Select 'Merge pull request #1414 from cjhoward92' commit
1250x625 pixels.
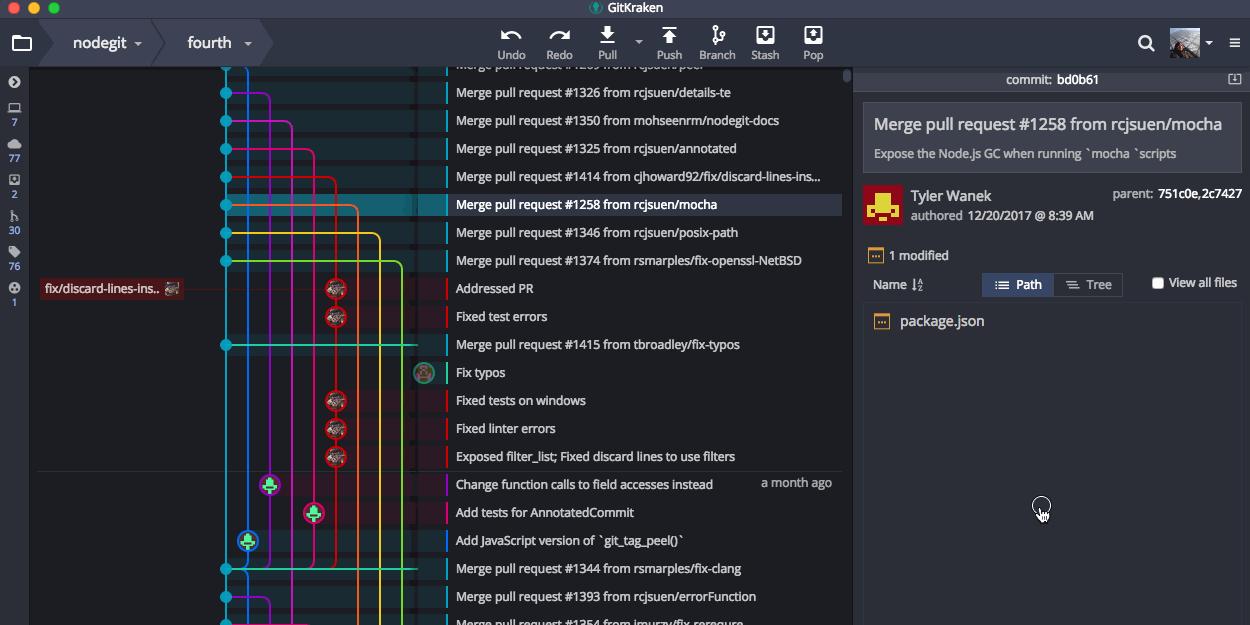point(639,177)
